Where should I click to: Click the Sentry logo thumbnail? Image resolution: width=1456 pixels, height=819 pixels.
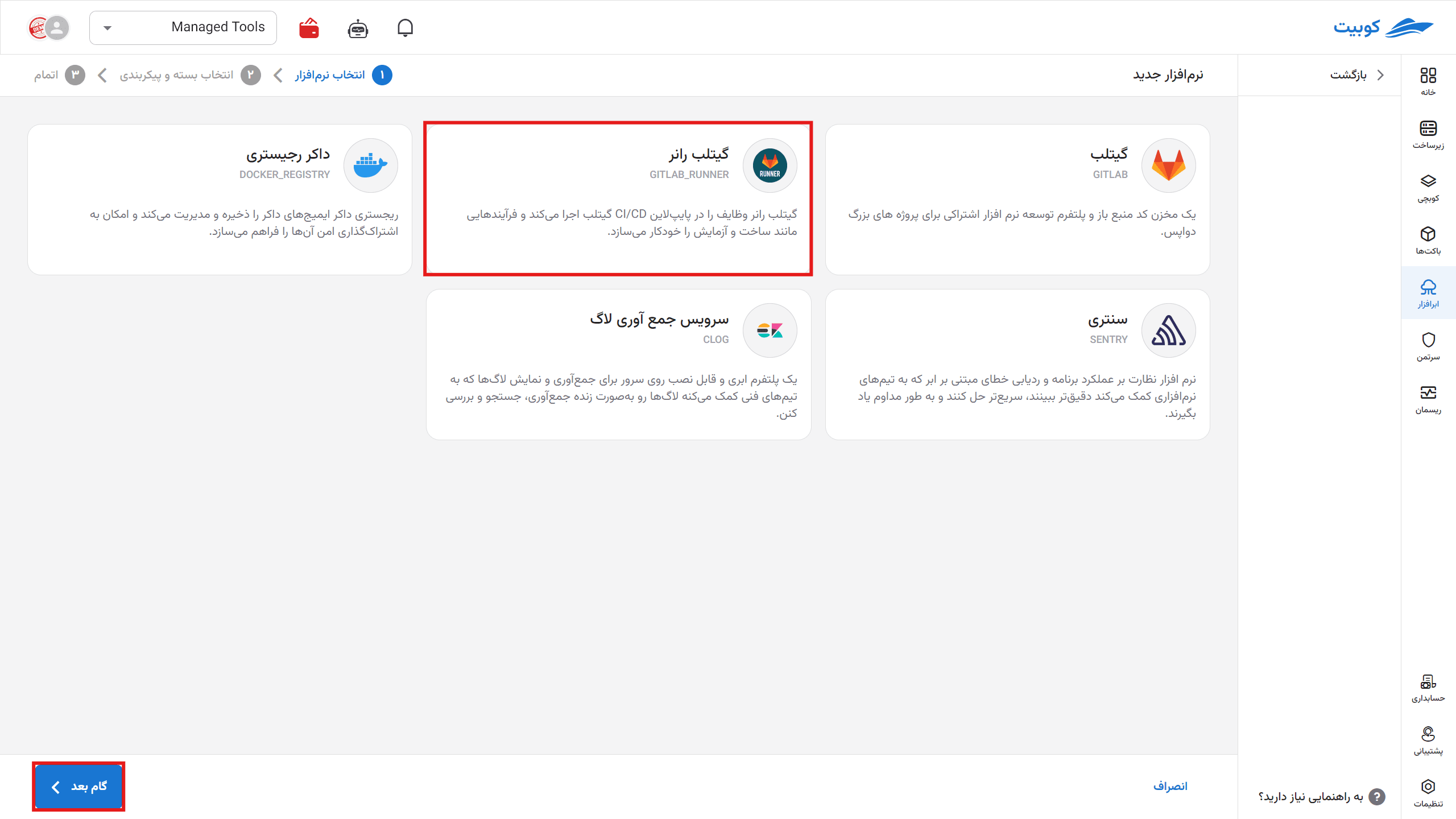pyautogui.click(x=1169, y=330)
